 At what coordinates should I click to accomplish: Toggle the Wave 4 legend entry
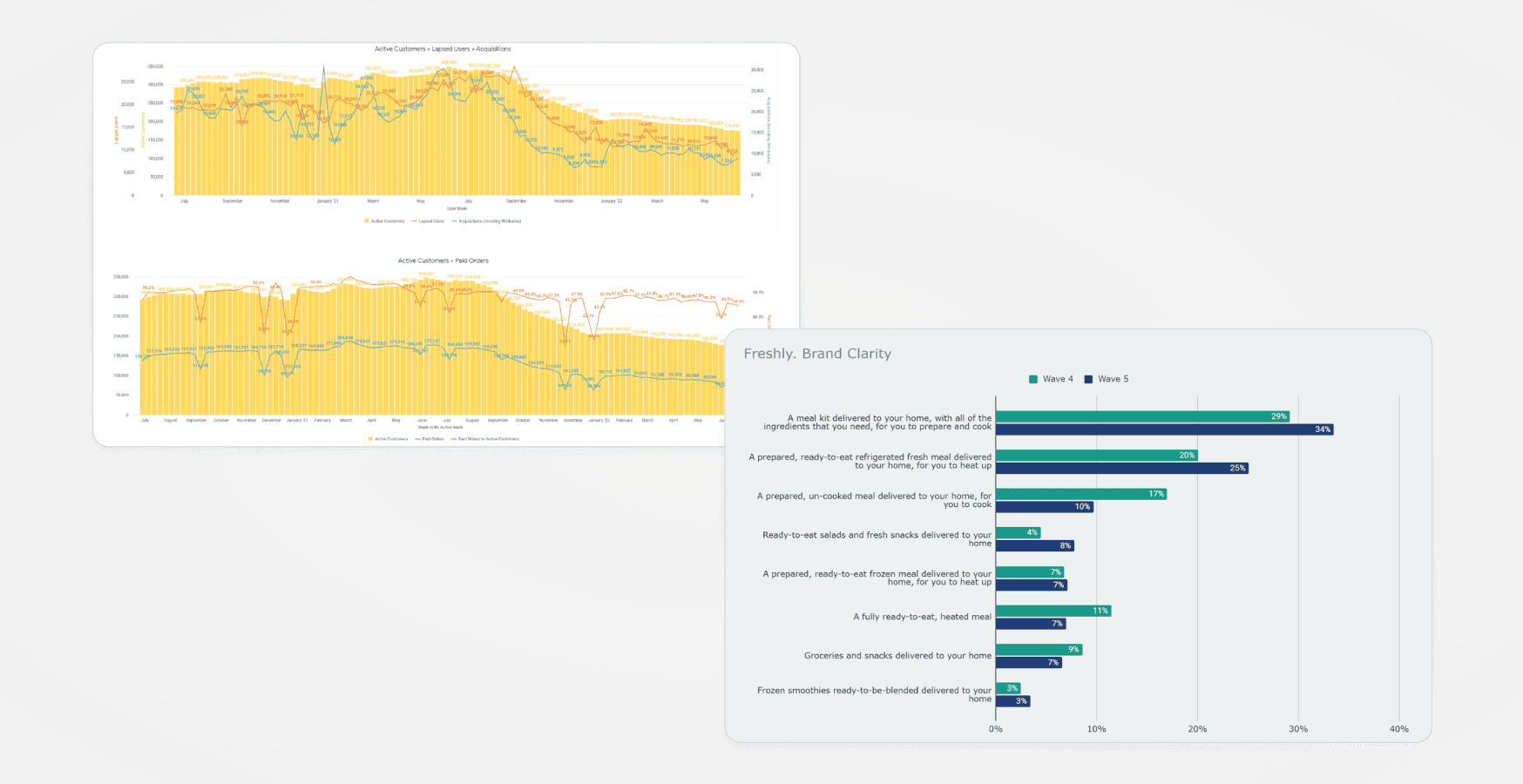tap(1052, 379)
